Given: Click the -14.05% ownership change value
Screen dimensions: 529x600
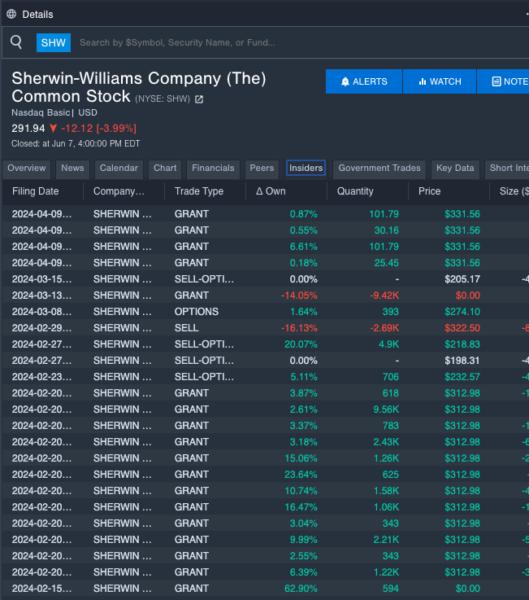Looking at the screenshot, I should (x=299, y=295).
